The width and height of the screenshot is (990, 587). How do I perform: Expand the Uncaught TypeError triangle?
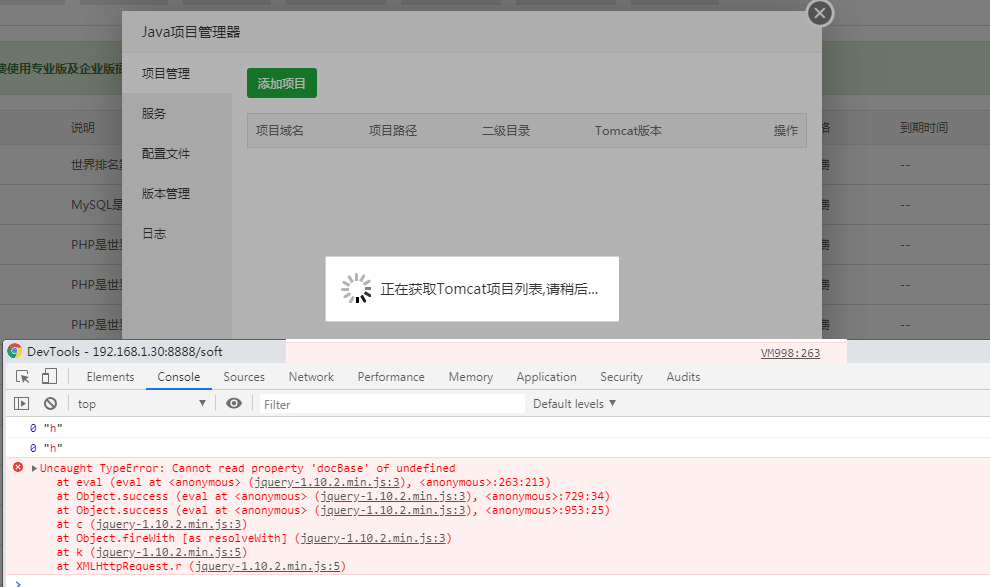tap(34, 468)
